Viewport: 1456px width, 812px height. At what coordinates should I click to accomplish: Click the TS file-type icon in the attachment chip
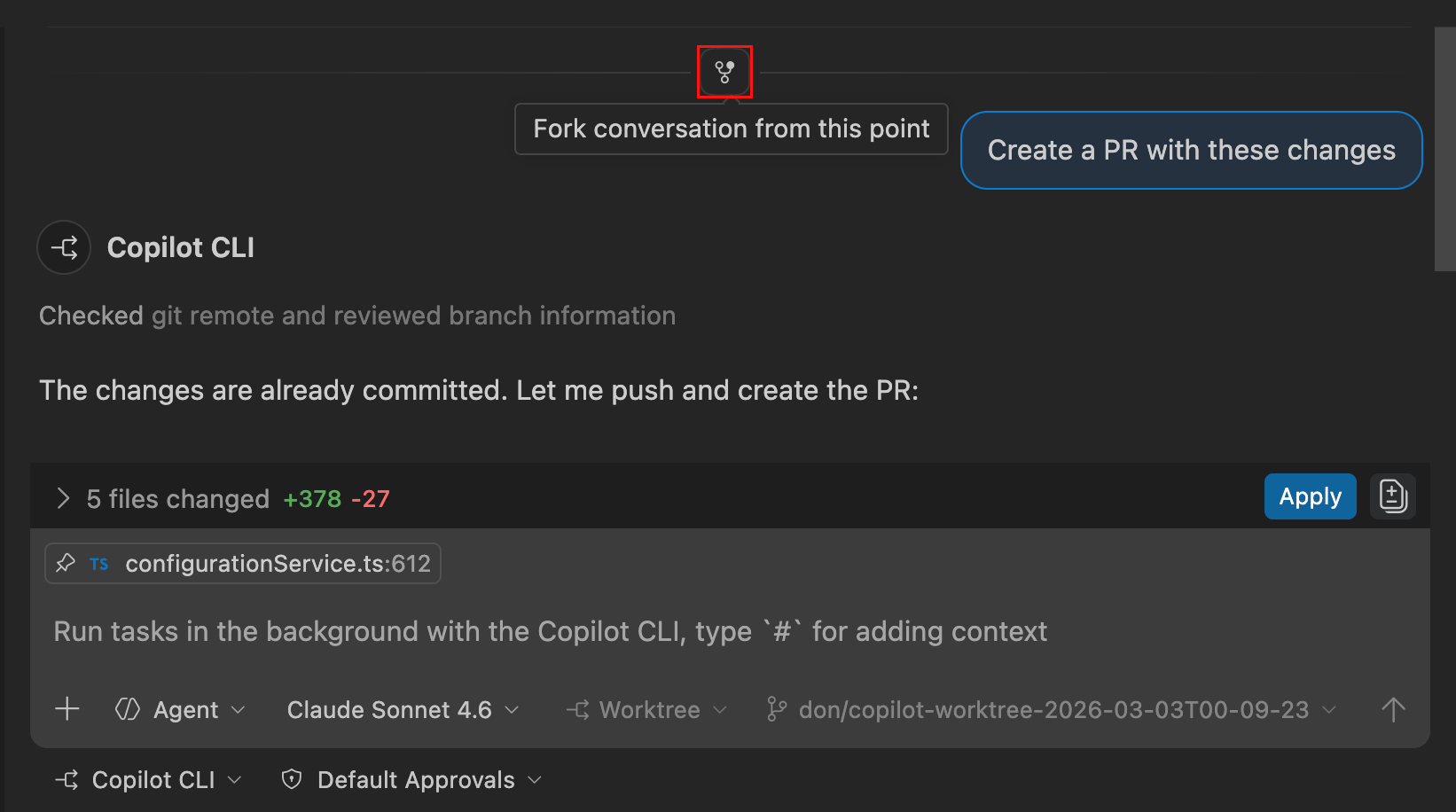98,563
